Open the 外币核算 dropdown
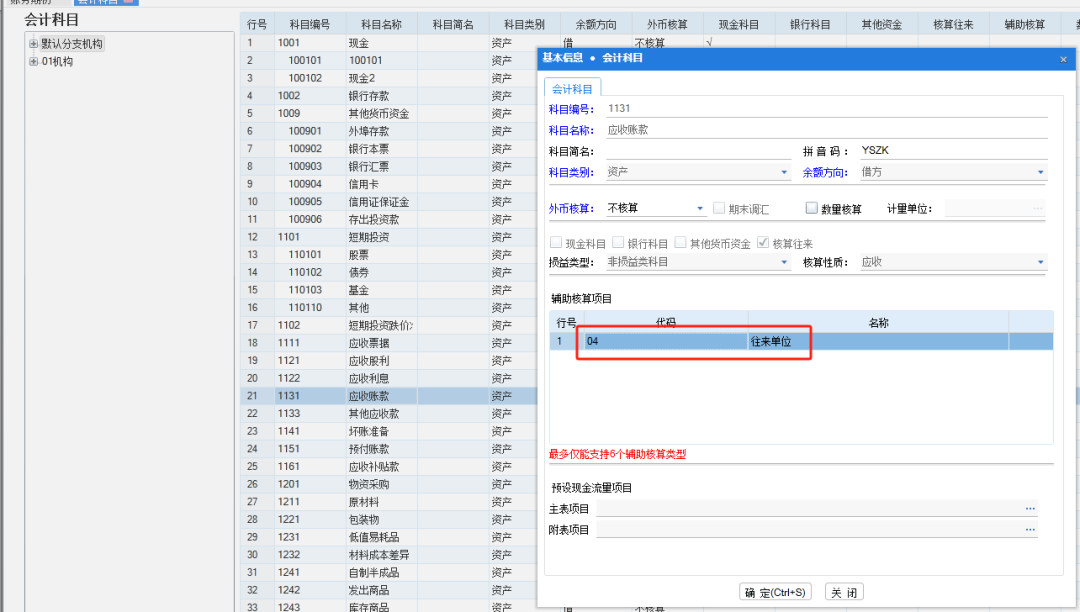 click(700, 208)
